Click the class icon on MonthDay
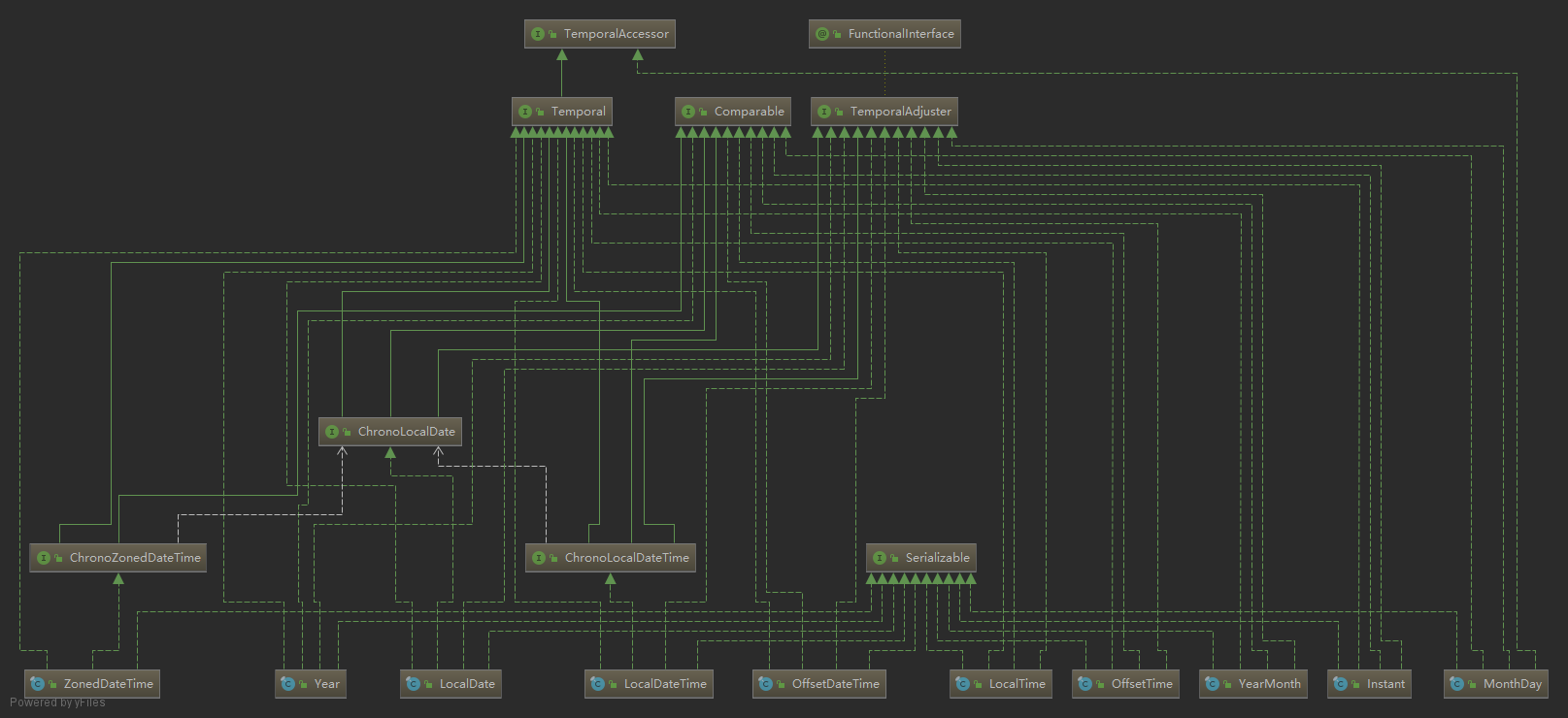 [x=1457, y=684]
